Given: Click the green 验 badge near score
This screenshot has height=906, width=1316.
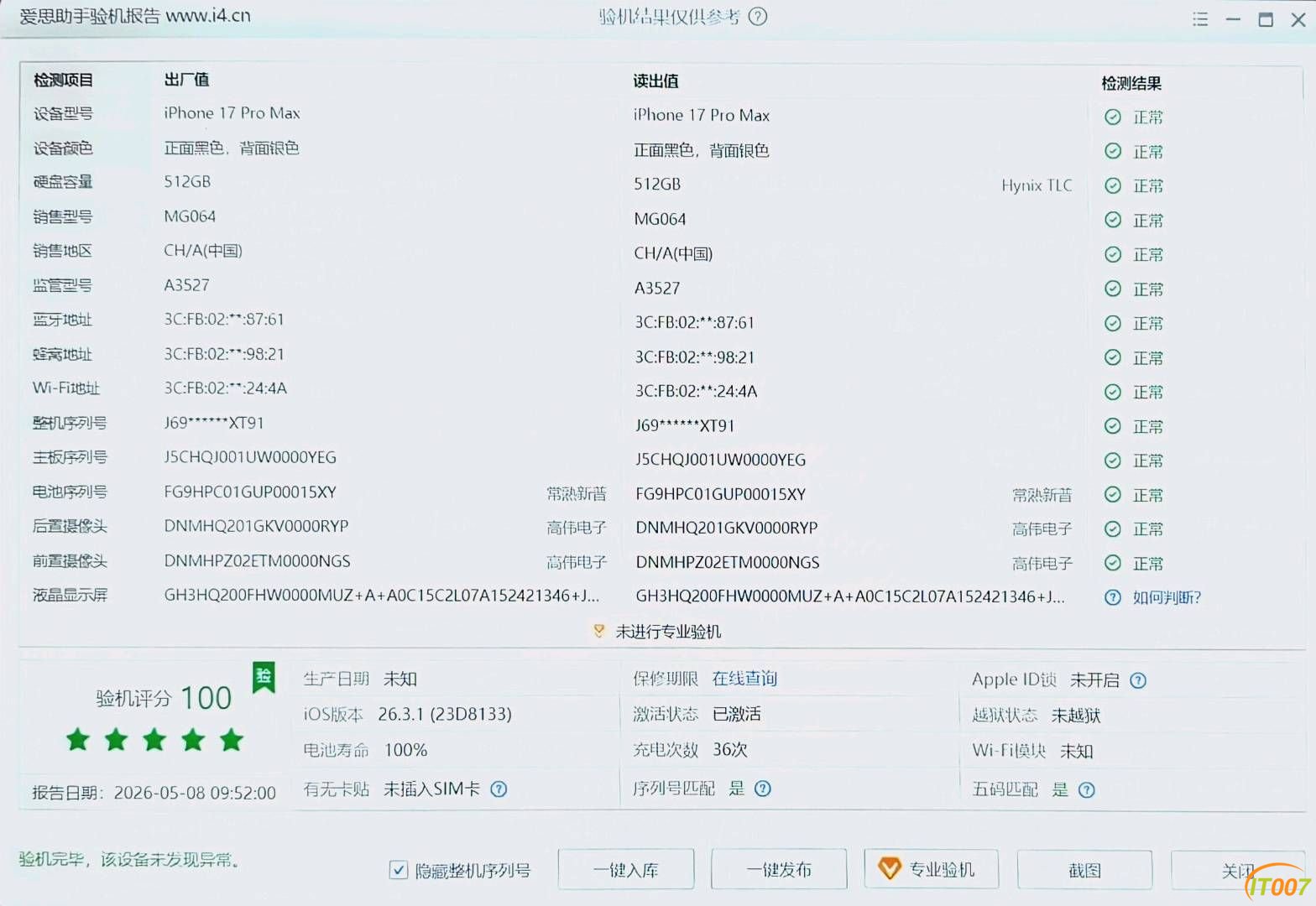Looking at the screenshot, I should point(264,678).
